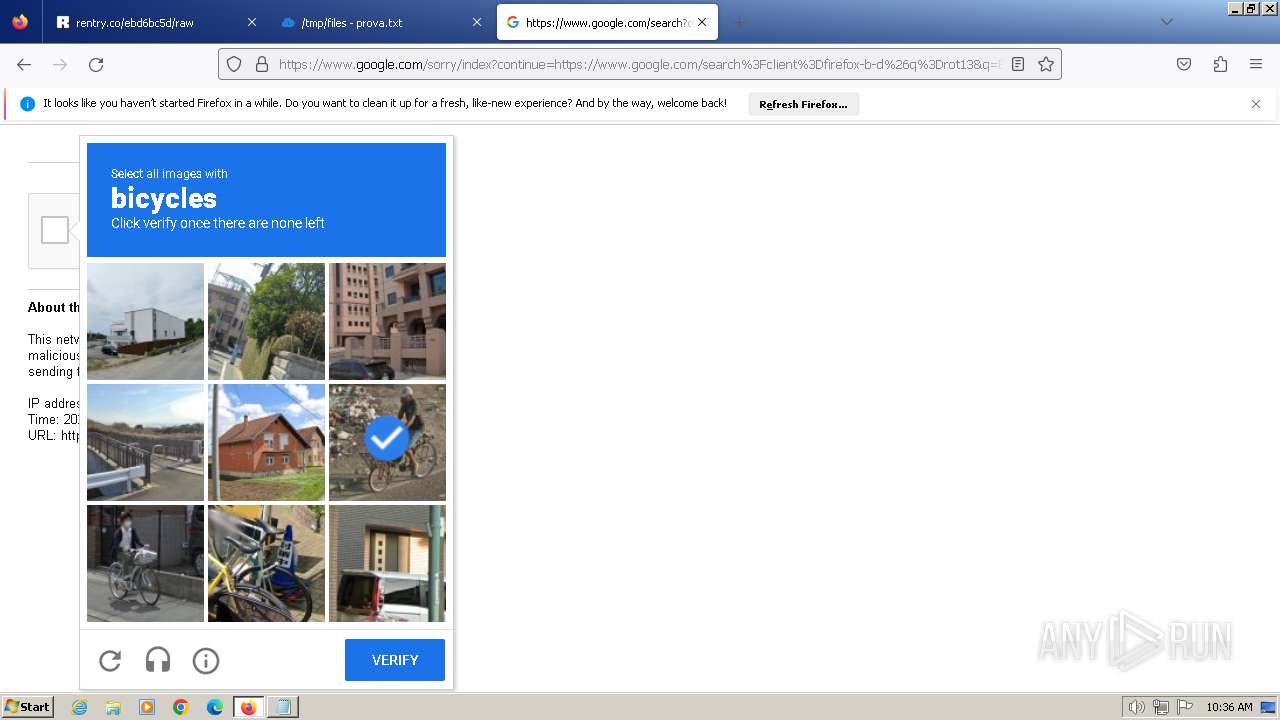The height and width of the screenshot is (720, 1280).
Task: Close the prova.txt tab
Action: point(477,22)
